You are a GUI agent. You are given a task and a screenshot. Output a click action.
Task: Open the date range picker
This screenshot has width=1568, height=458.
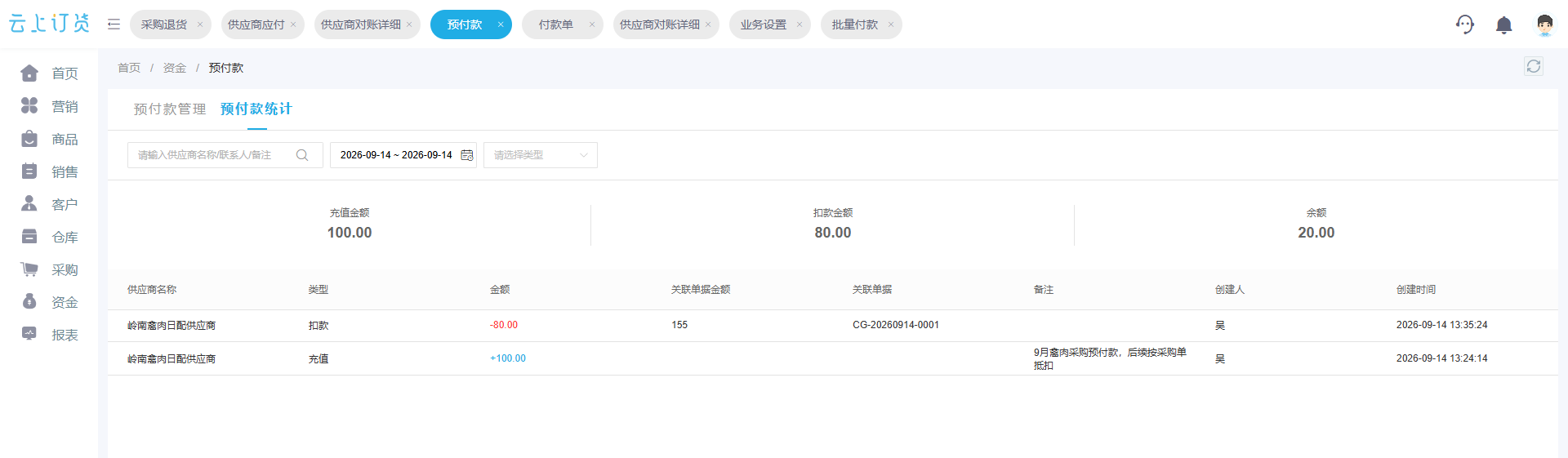[403, 155]
